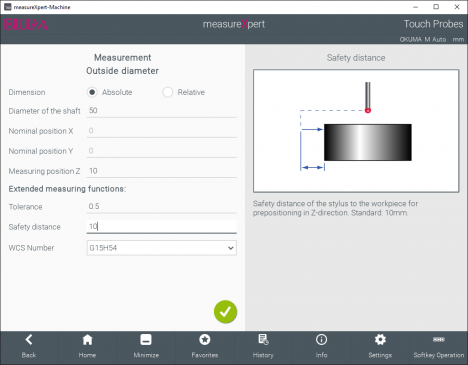468x365 pixels.
Task: Go back using the Back arrow icon
Action: pos(29,340)
